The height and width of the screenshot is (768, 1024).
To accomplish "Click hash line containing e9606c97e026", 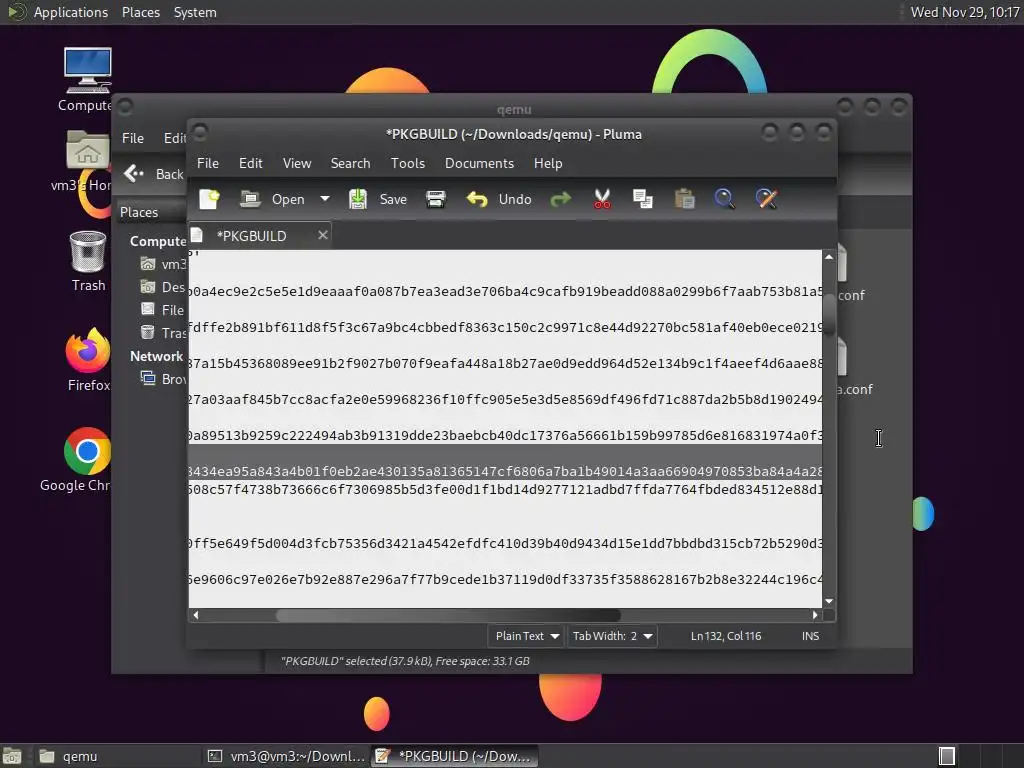I will tap(505, 580).
